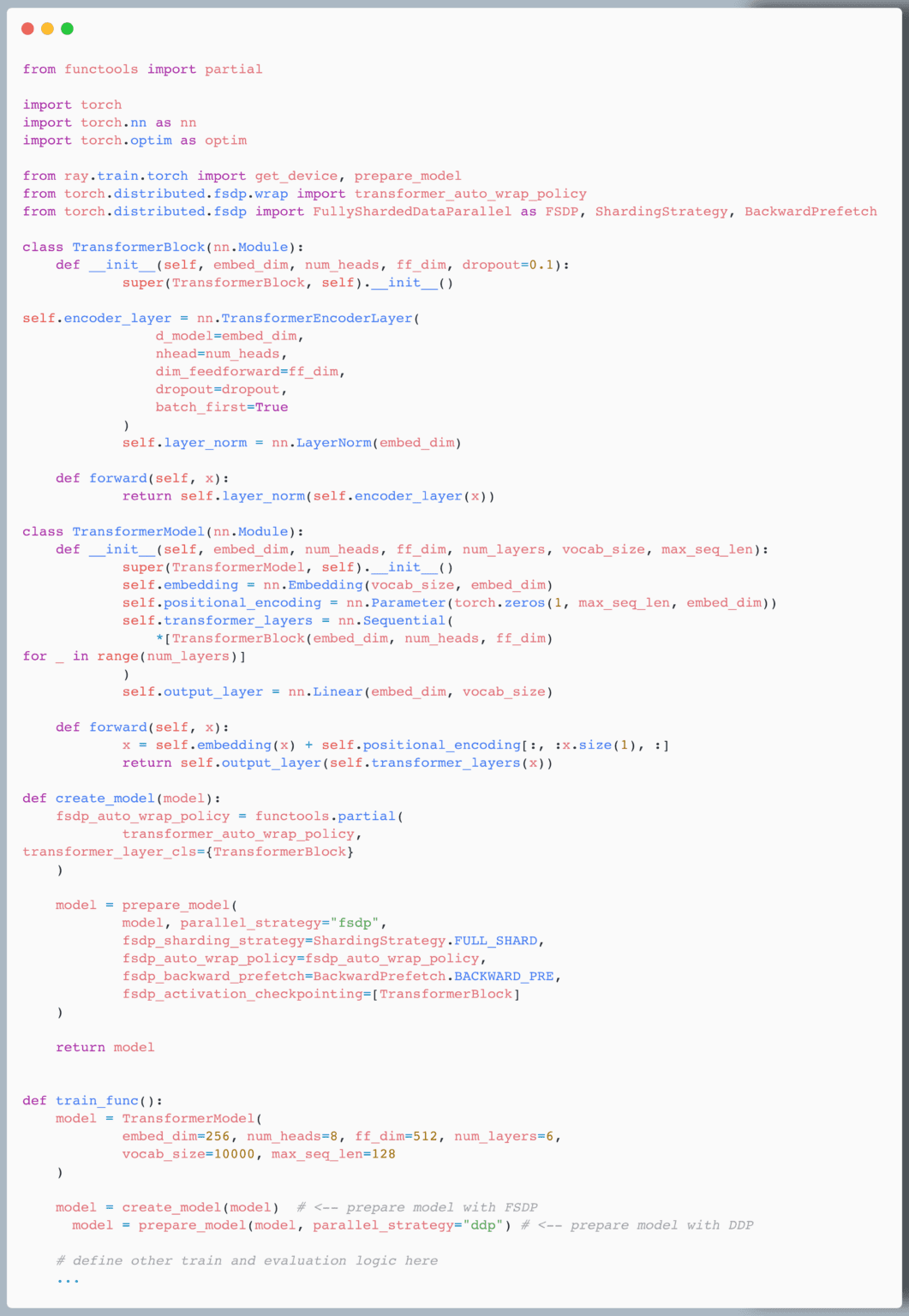Click the red close window dot
This screenshot has width=909, height=1316.
(27, 29)
